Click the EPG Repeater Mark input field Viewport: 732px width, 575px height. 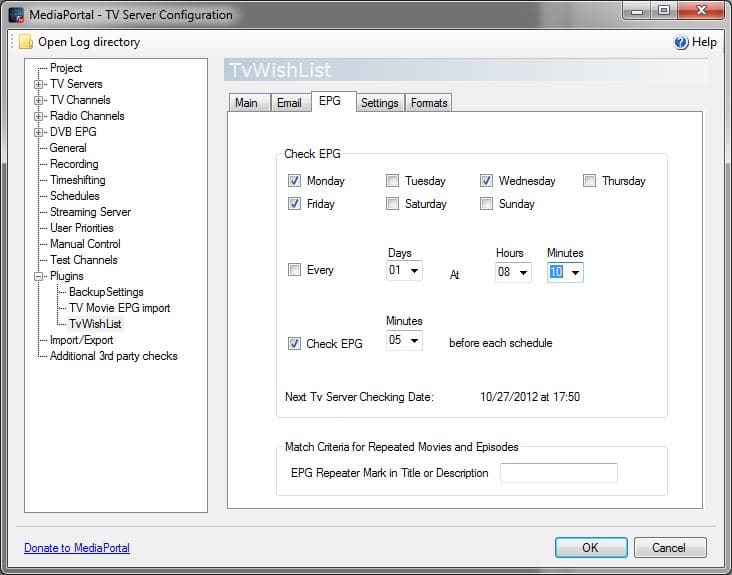559,473
